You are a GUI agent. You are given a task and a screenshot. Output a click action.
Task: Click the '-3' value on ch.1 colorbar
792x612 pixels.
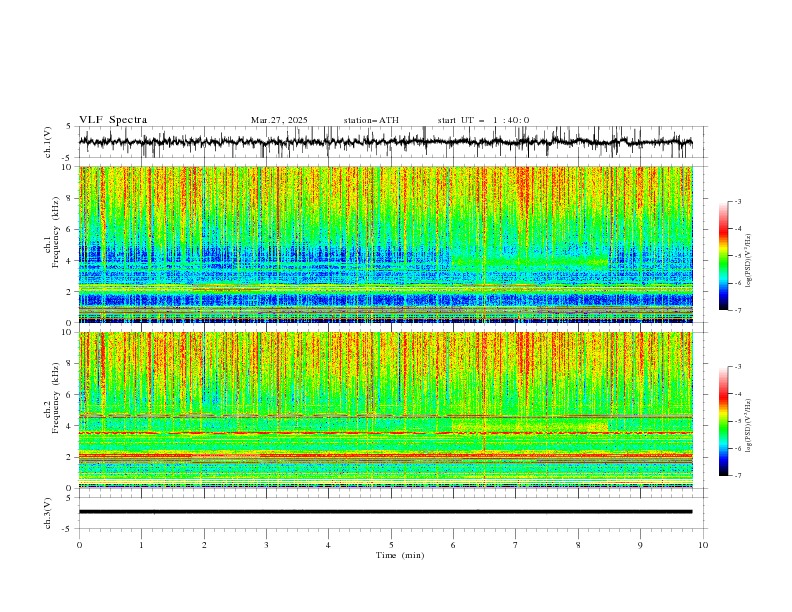(737, 201)
